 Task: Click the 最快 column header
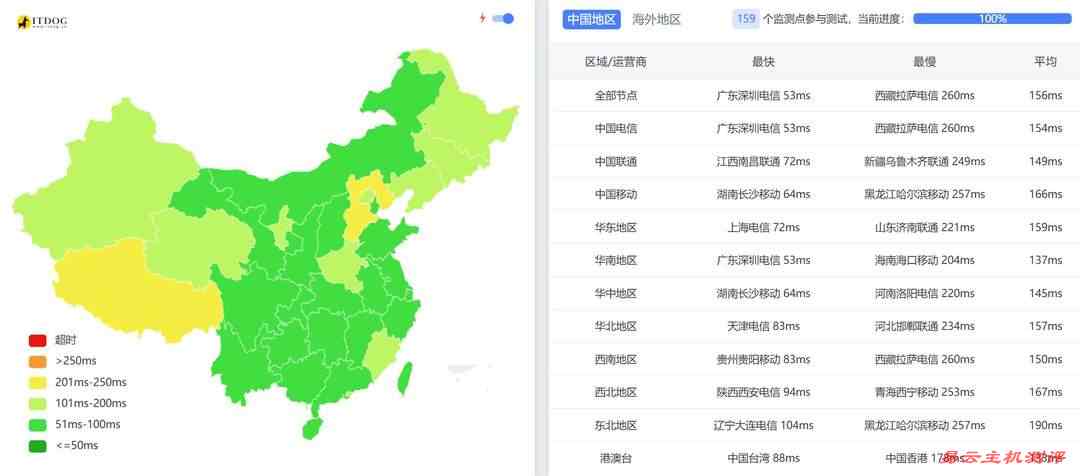(763, 62)
